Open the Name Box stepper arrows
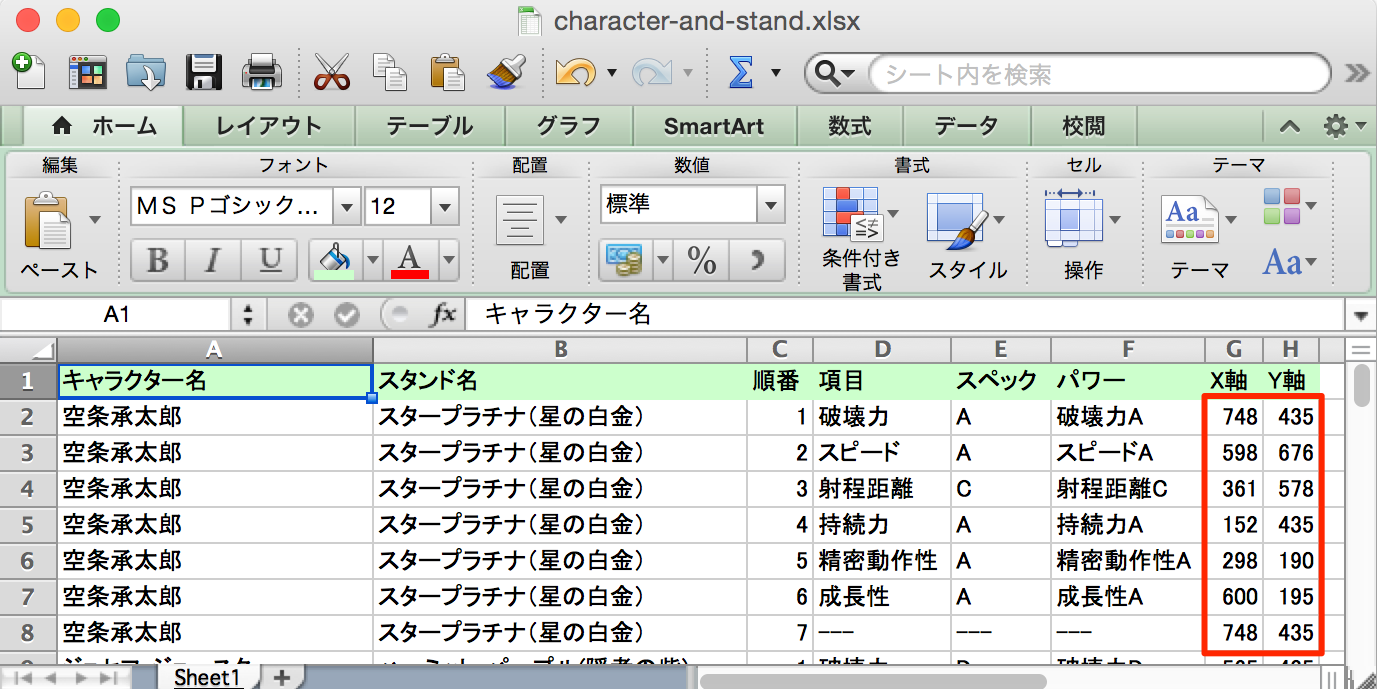The width and height of the screenshot is (1377, 689). coord(247,316)
